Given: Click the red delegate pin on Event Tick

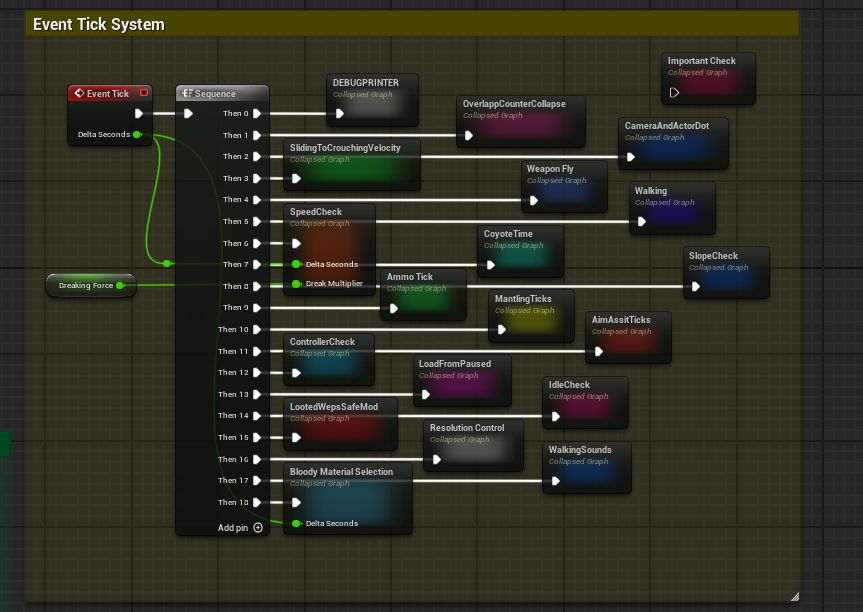Looking at the screenshot, I should (x=144, y=93).
